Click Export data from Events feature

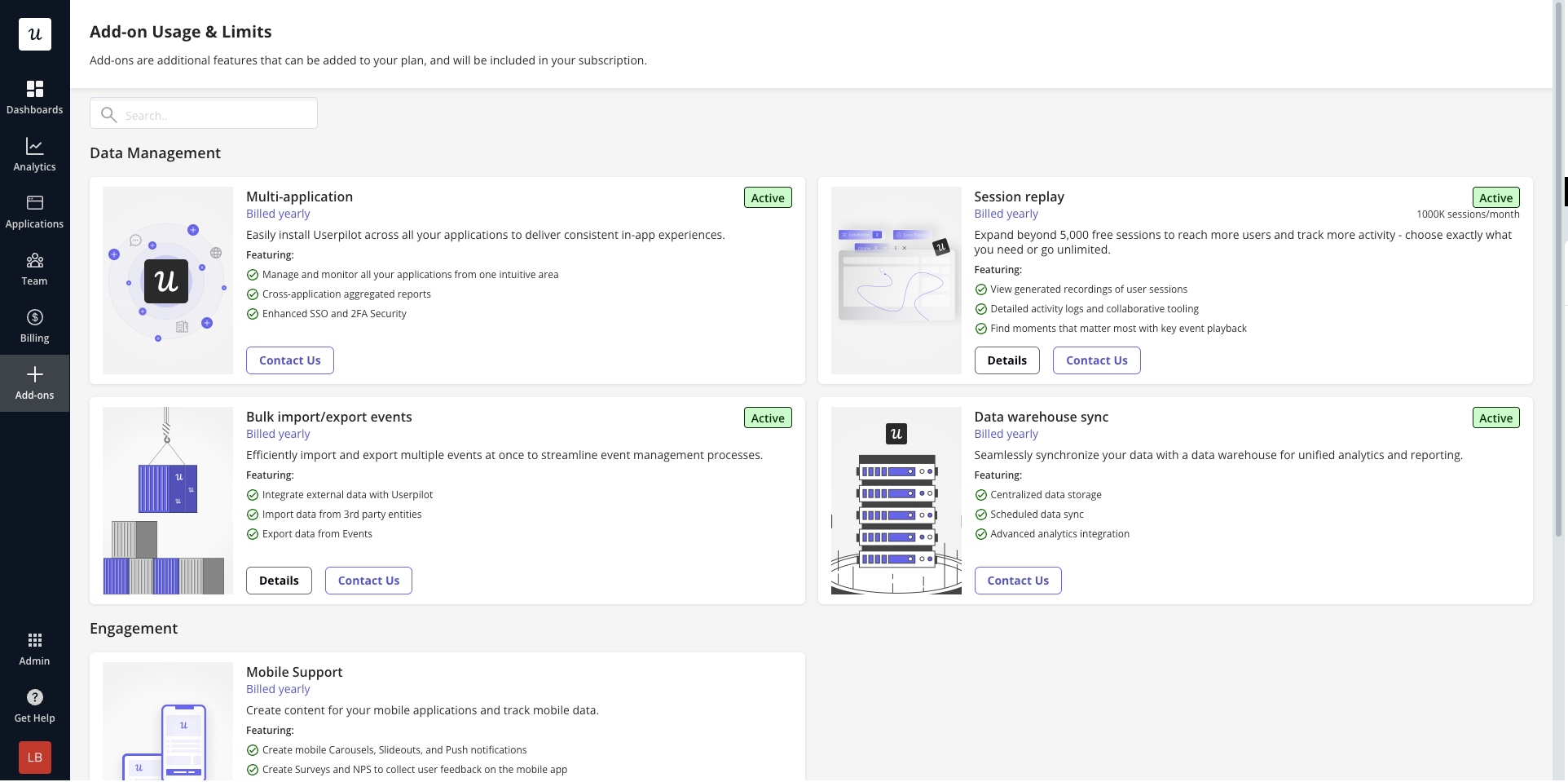317,534
